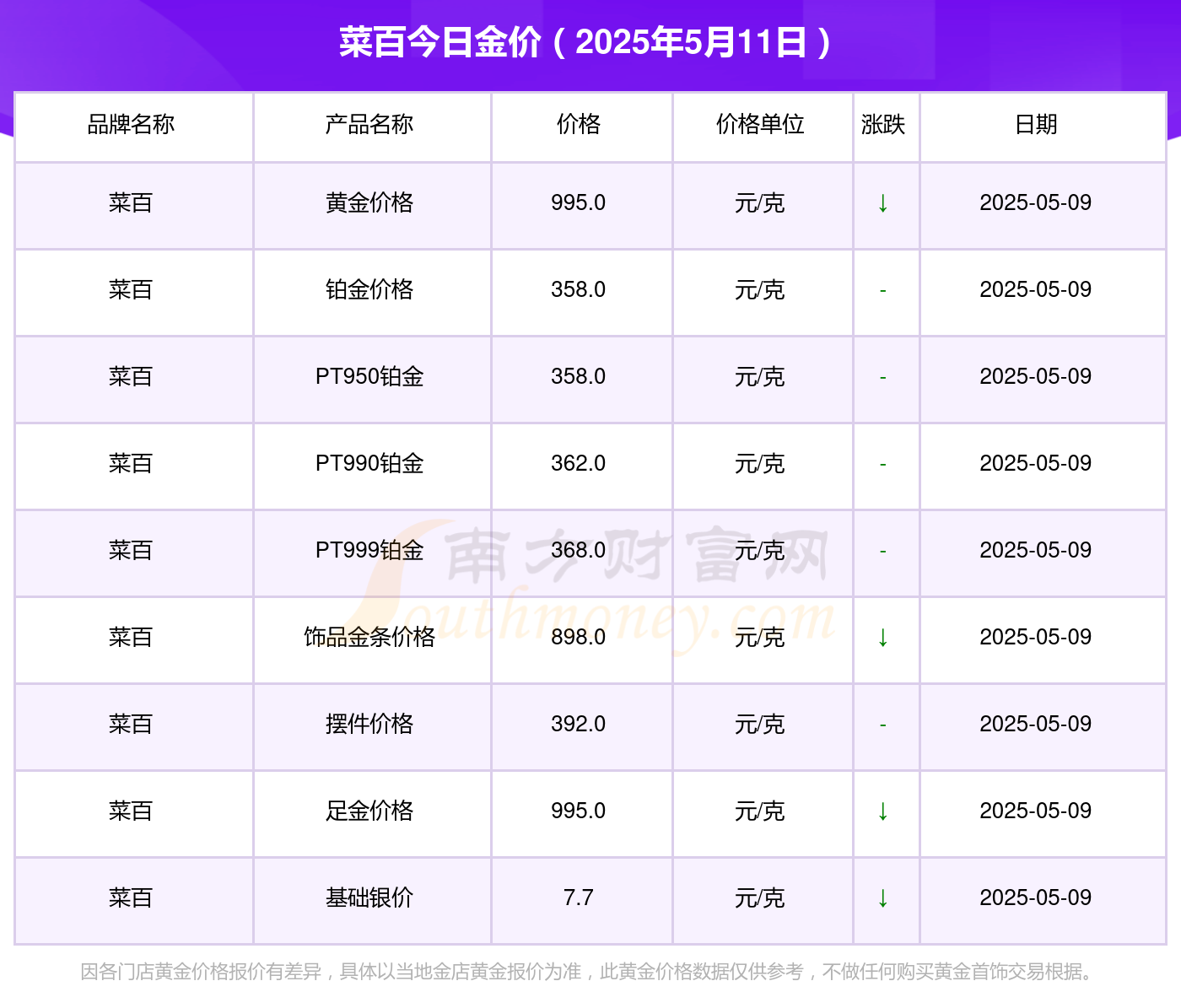The height and width of the screenshot is (1008, 1181).
Task: Click the down arrow in 基础银价 row
Action: pyautogui.click(x=883, y=898)
